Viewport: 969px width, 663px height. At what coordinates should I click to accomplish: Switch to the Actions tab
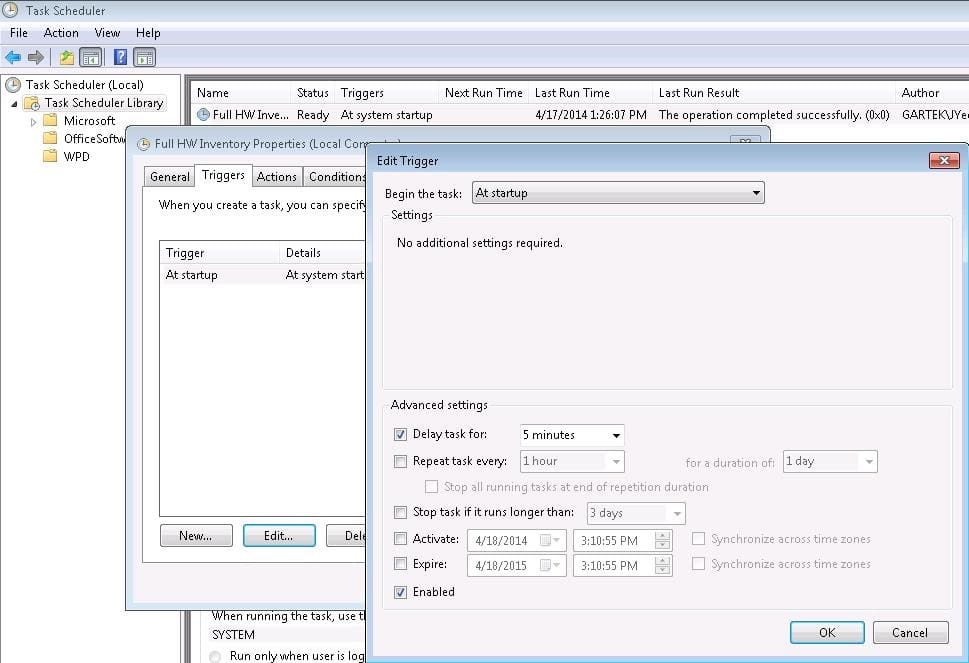[x=276, y=177]
